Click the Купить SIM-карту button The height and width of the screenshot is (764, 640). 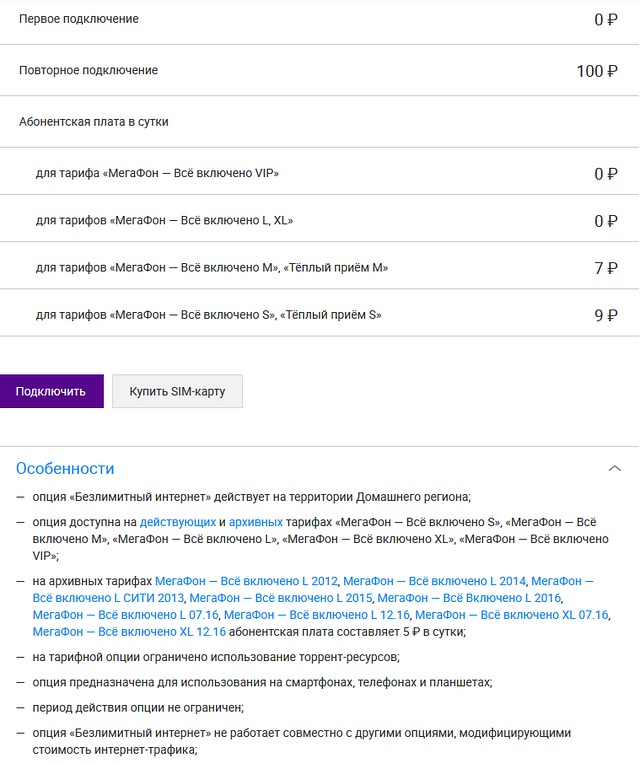(x=177, y=391)
